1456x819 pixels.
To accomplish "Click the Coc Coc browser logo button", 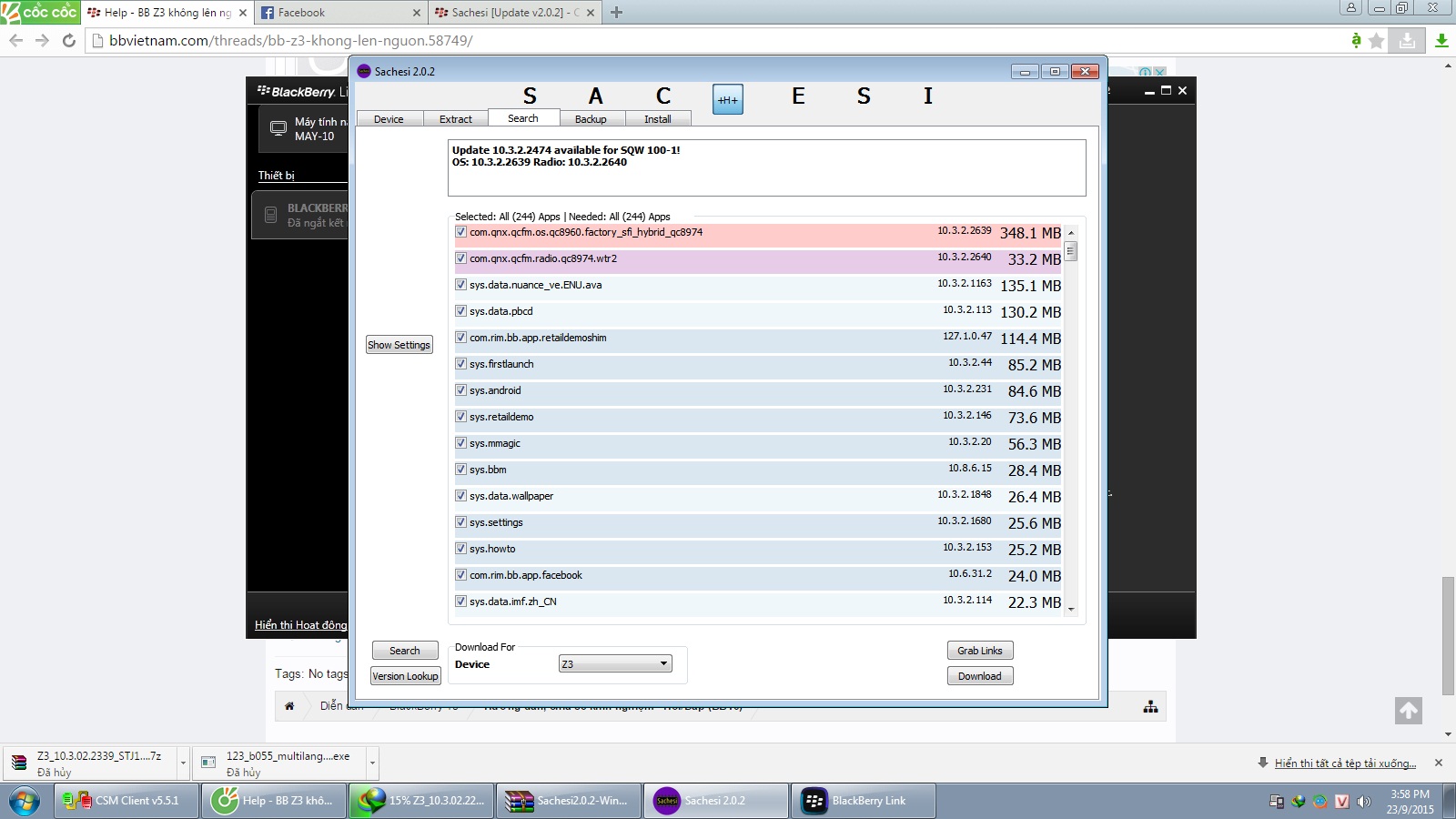I will tap(40, 12).
